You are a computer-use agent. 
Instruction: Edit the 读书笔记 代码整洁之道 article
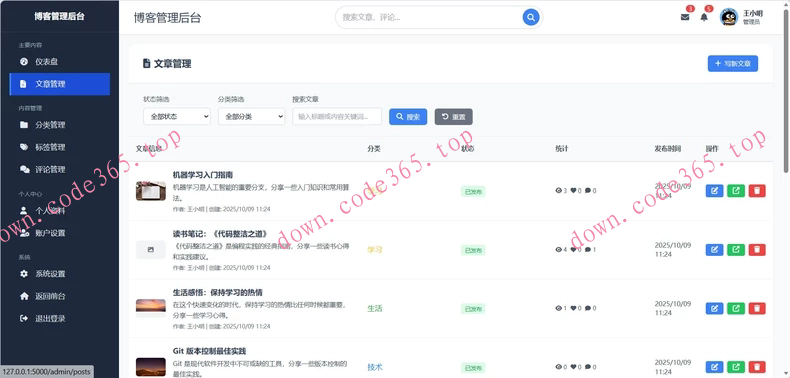[714, 249]
